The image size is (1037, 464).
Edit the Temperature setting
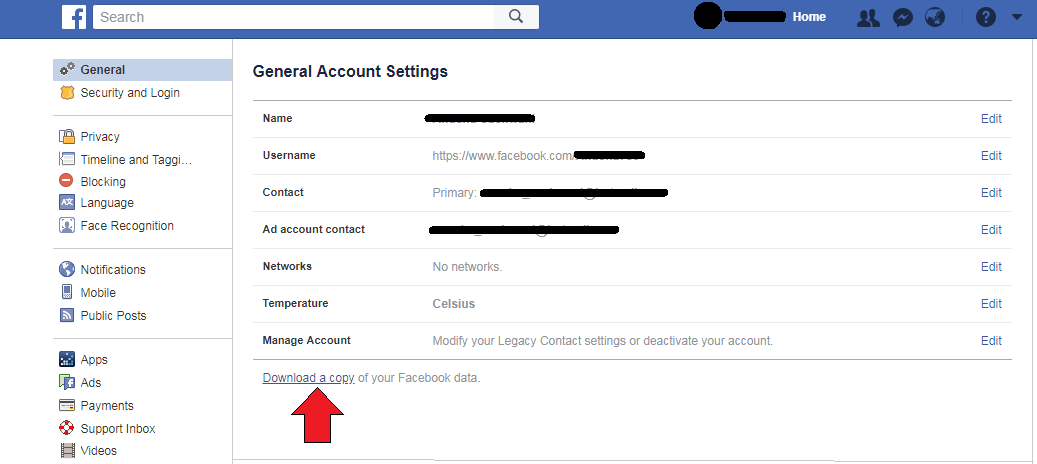[991, 303]
